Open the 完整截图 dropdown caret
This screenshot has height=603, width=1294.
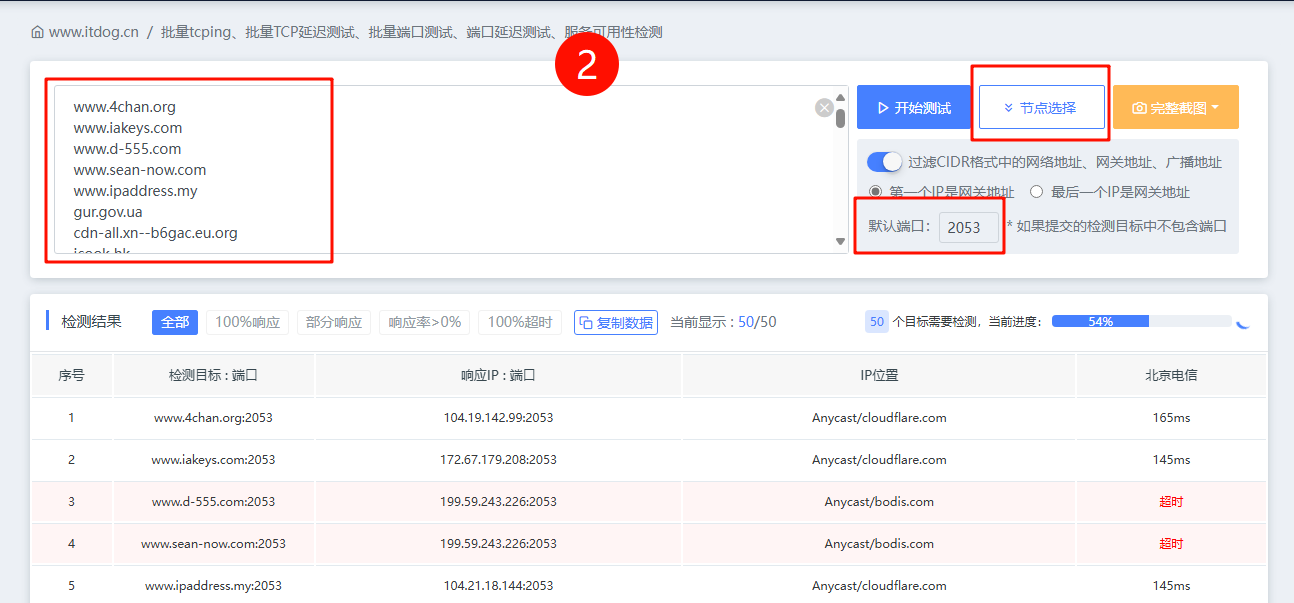pos(1215,108)
